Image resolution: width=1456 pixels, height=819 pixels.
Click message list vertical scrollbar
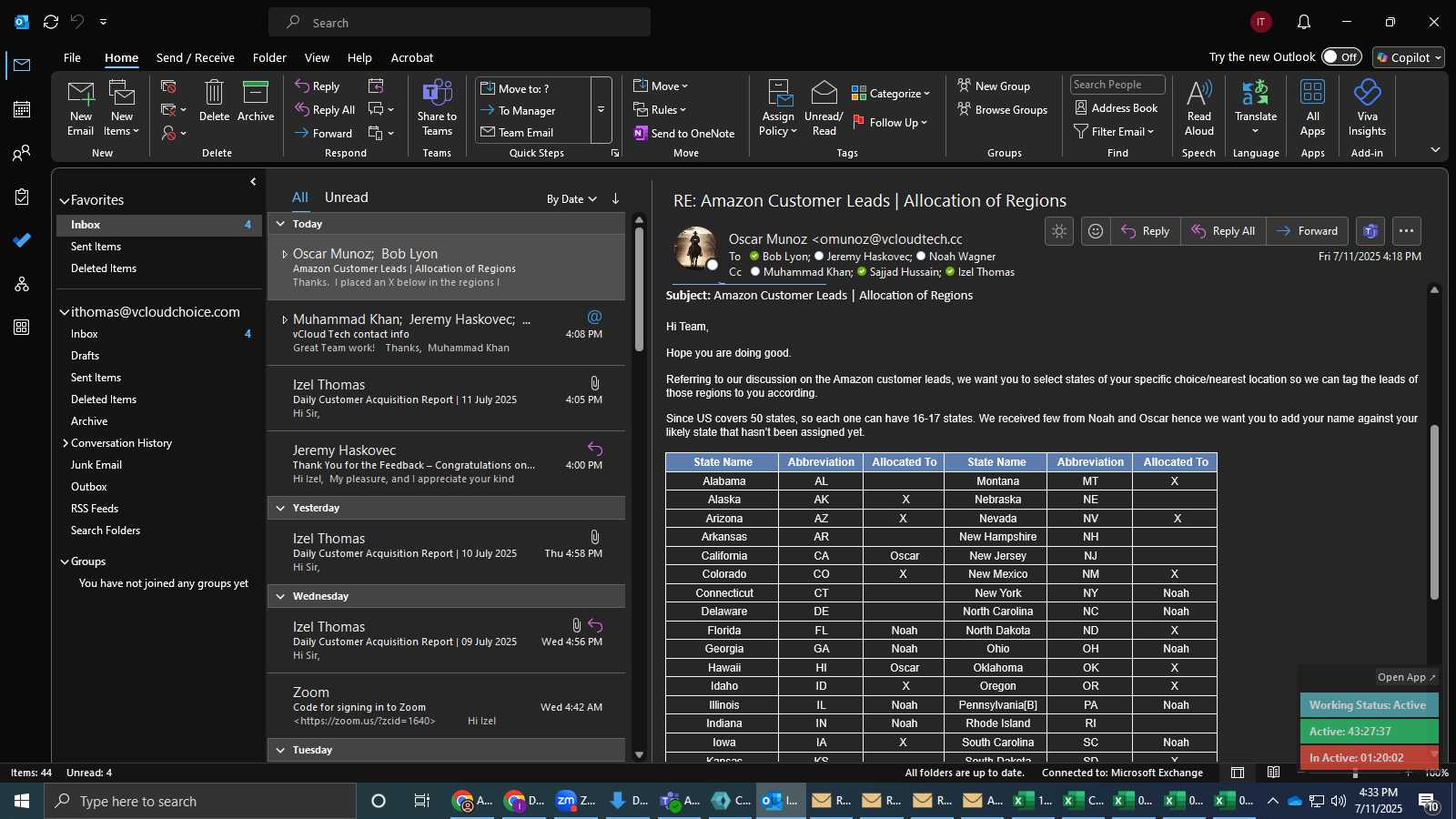(639, 289)
